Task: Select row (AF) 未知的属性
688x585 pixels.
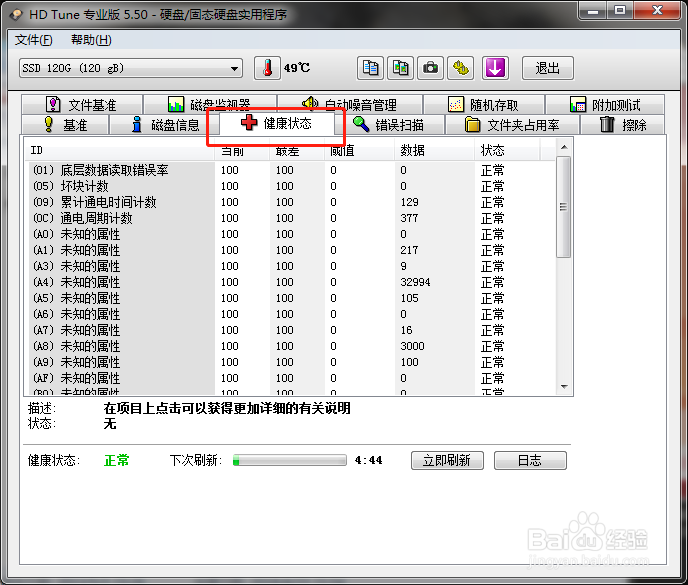Action: [290, 378]
